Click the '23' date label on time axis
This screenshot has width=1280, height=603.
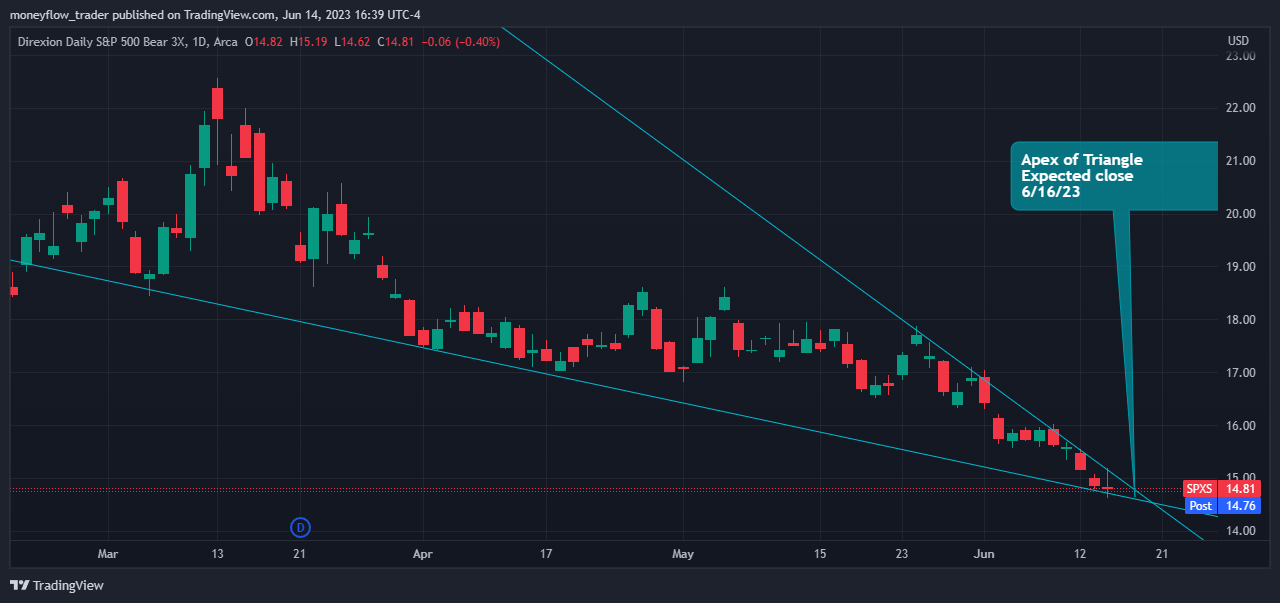click(902, 553)
